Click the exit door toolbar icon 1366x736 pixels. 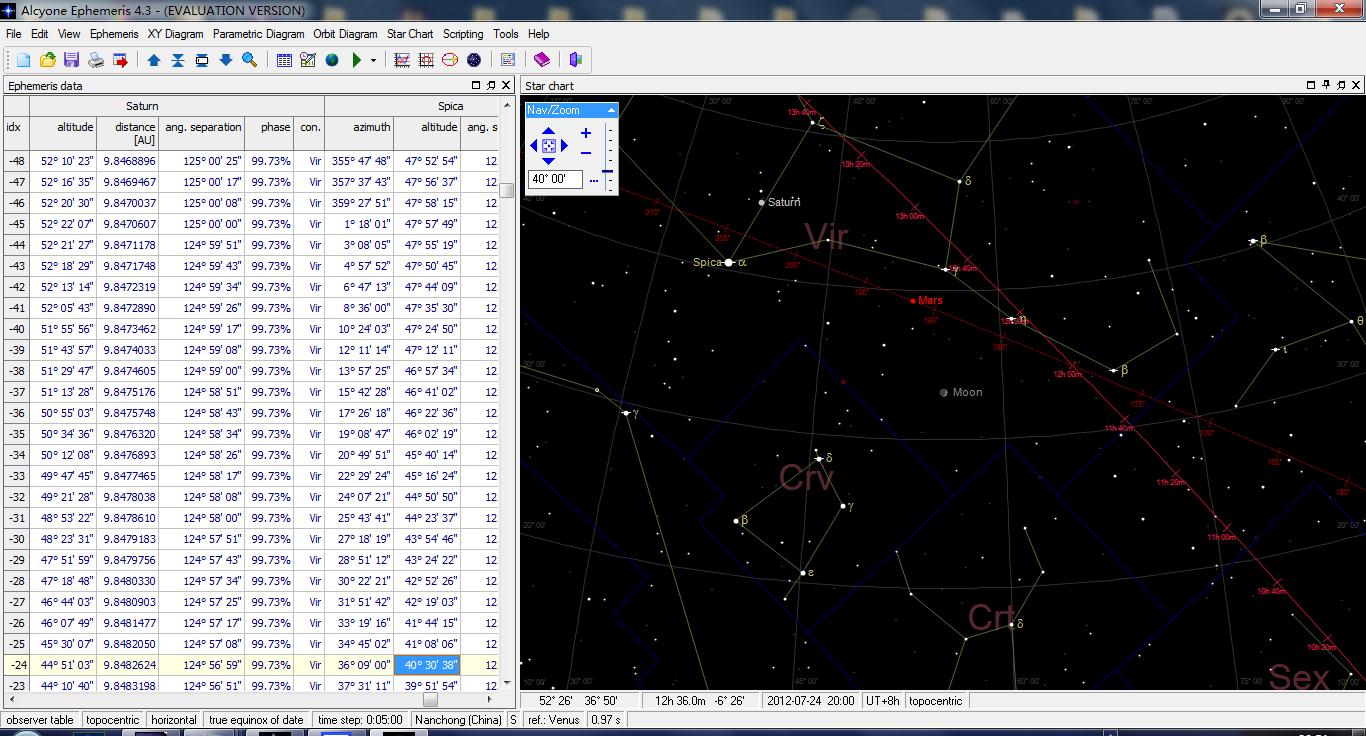(x=576, y=60)
